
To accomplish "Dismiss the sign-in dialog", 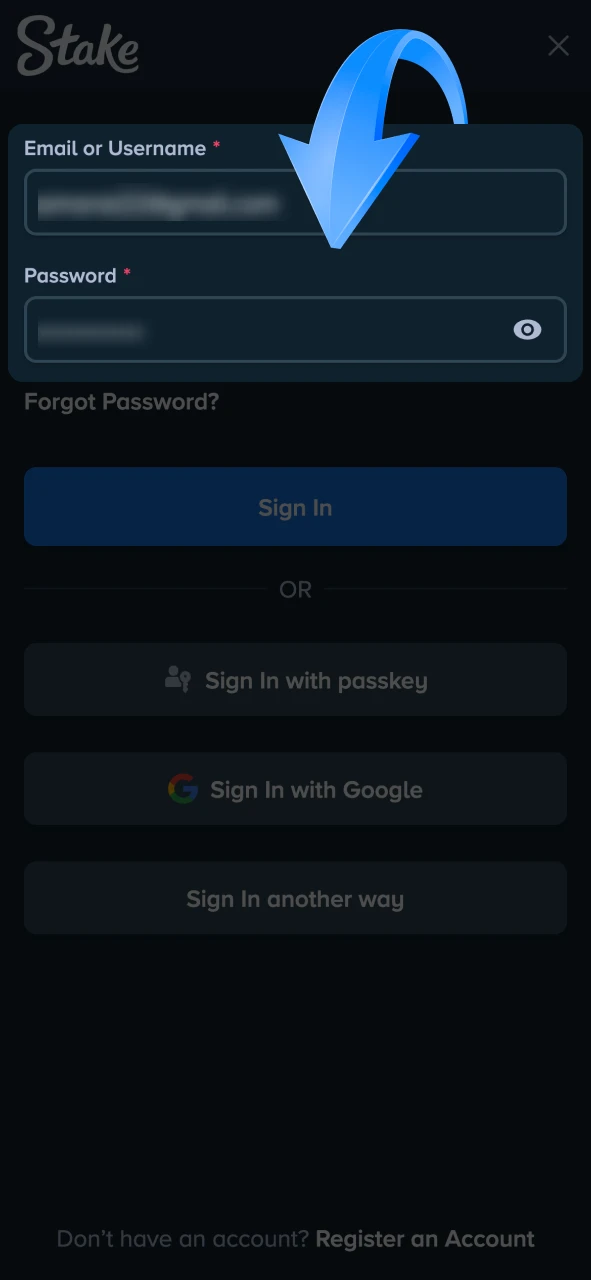I will pos(558,46).
